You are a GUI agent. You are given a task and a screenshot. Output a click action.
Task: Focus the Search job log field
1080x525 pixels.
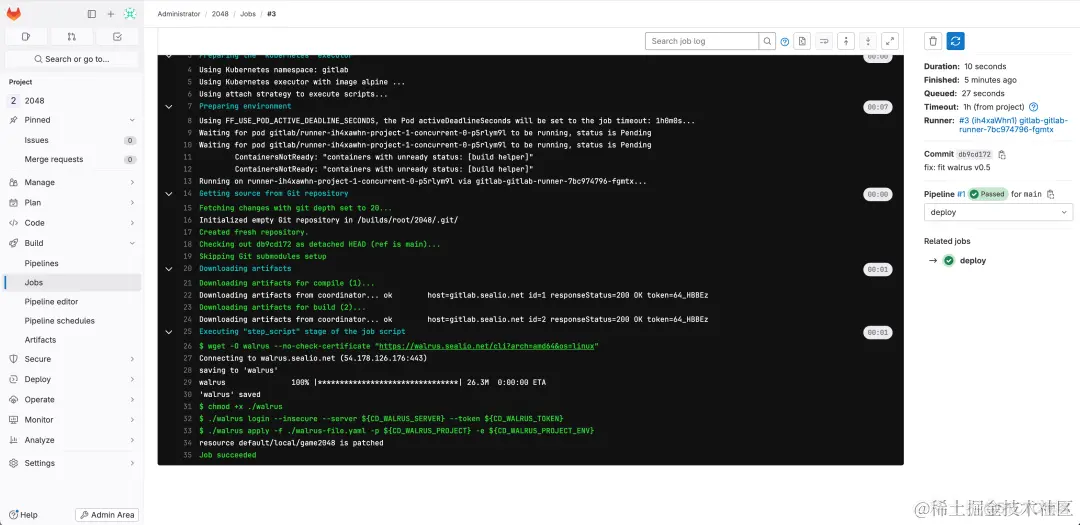[x=702, y=41]
